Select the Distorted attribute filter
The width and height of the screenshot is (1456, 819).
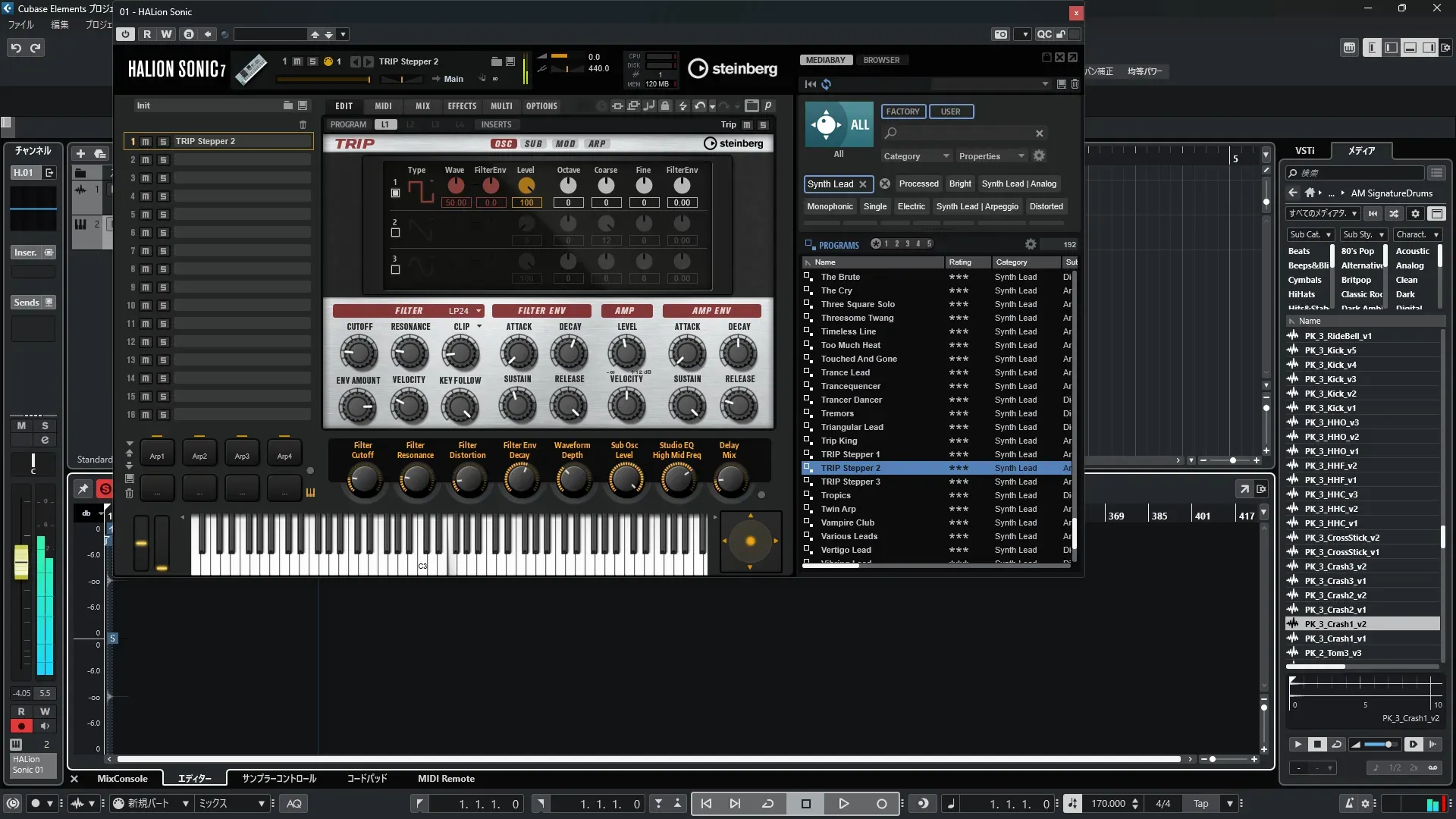pyautogui.click(x=1046, y=206)
